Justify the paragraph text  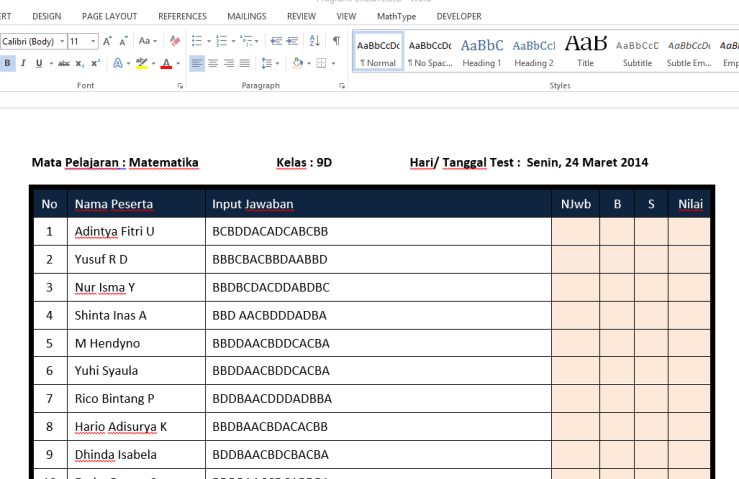(x=245, y=63)
